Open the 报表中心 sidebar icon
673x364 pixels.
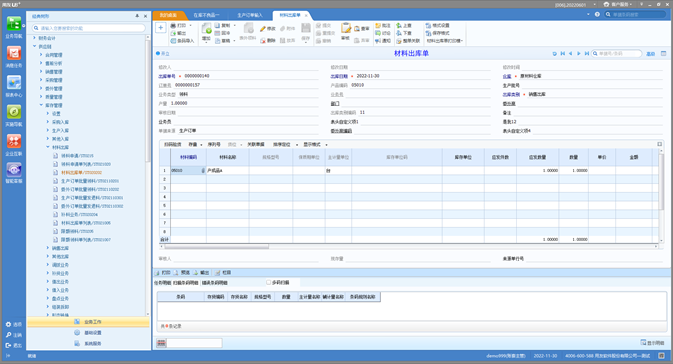coord(14,82)
